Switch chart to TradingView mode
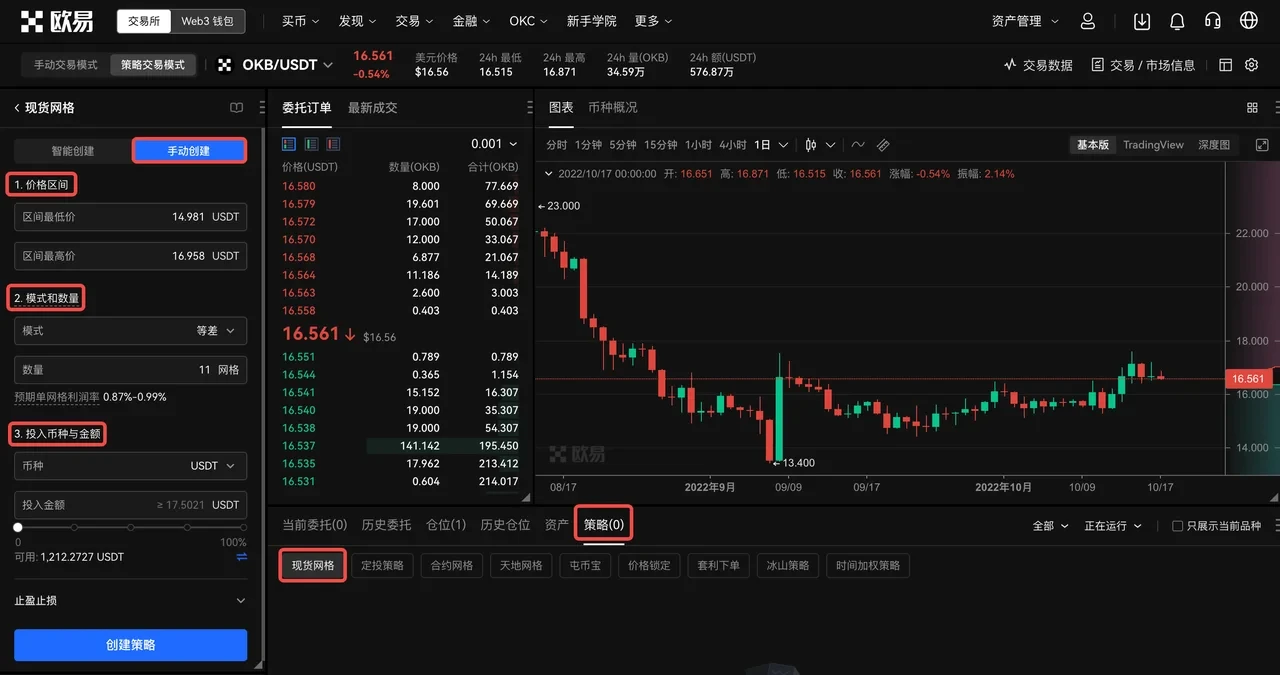The height and width of the screenshot is (675, 1280). (1152, 144)
